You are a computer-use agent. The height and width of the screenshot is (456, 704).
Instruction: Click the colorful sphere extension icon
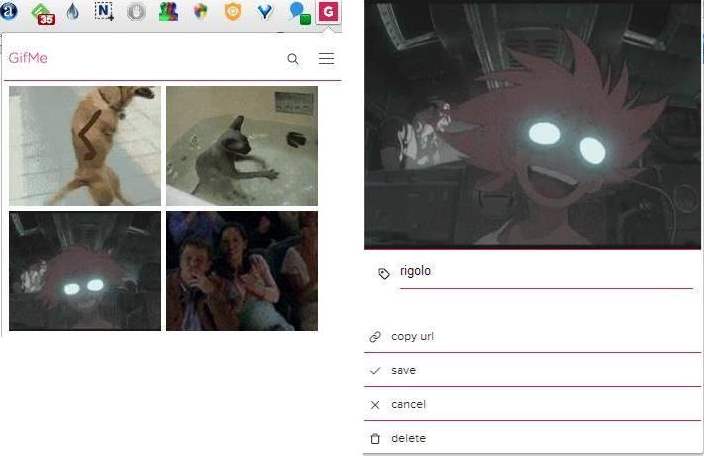pos(200,12)
